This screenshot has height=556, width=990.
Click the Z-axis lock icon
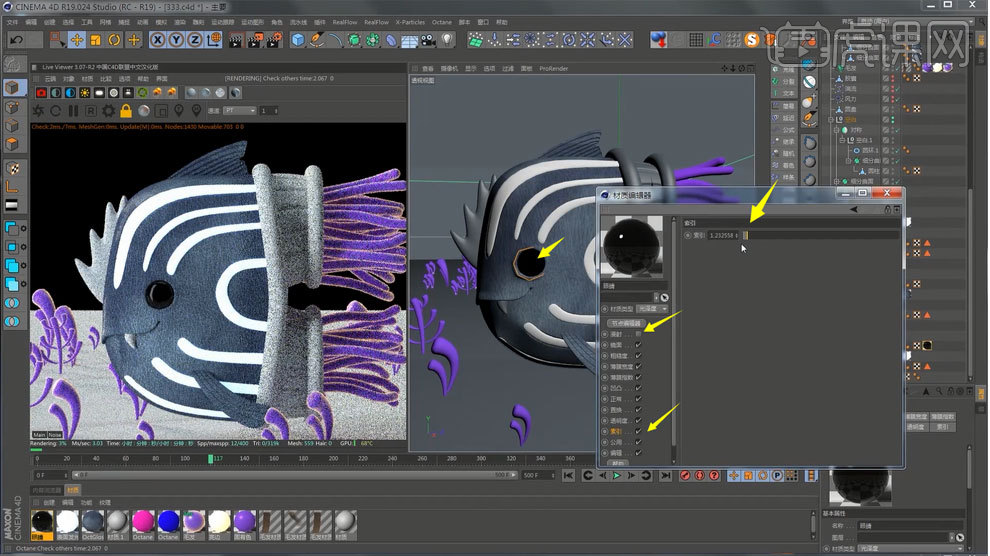(x=195, y=40)
